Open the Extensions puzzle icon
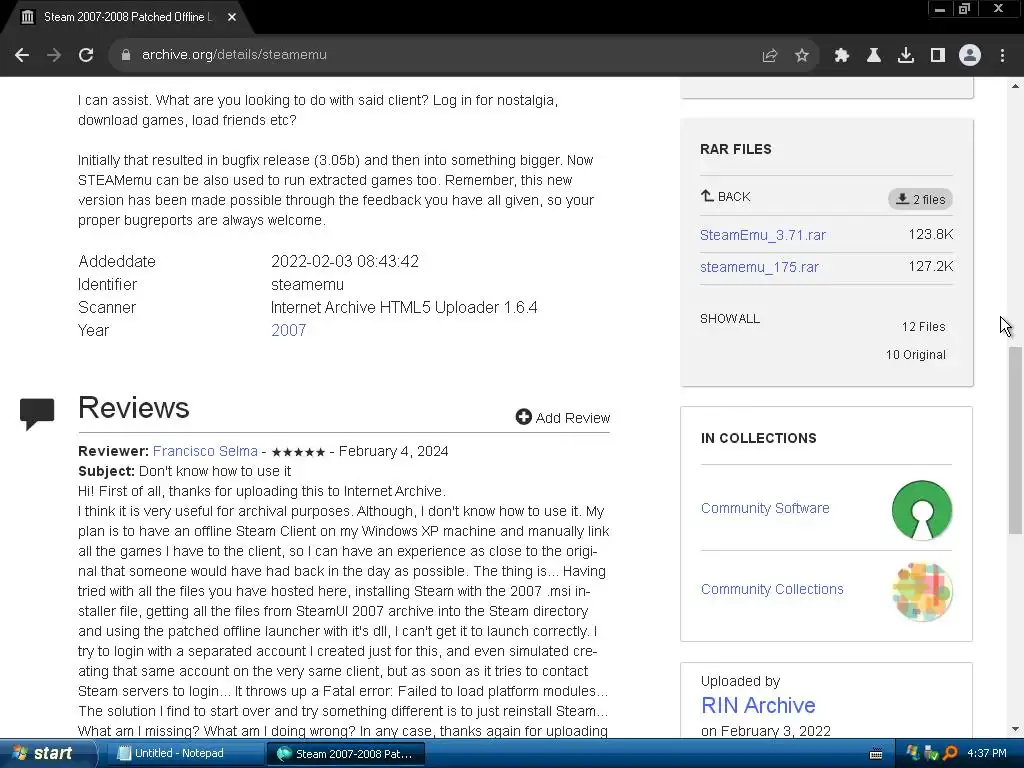Viewport: 1024px width, 768px height. (842, 56)
